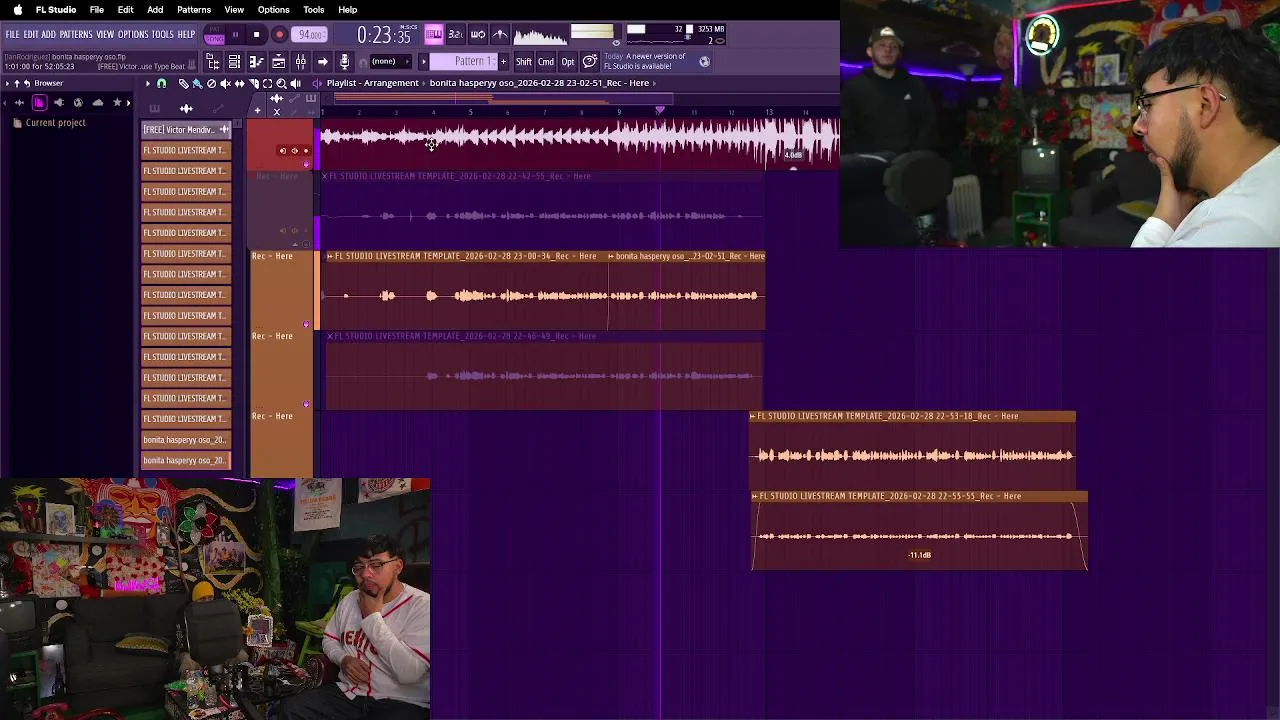
Task: Open the FILE menu in FL toolbar
Action: click(12, 34)
